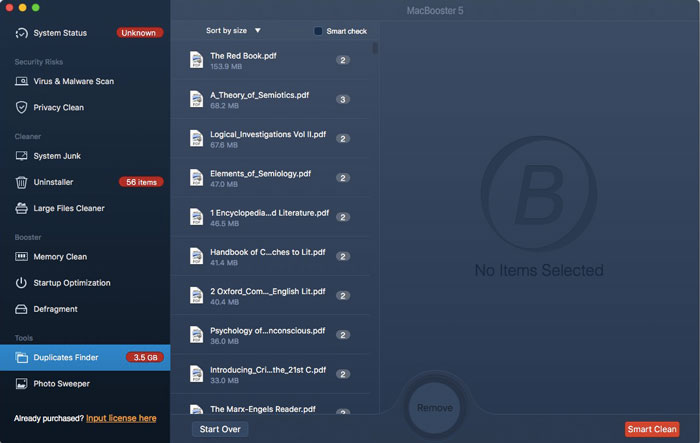
Task: Open the Input license here link
Action: [x=121, y=418]
